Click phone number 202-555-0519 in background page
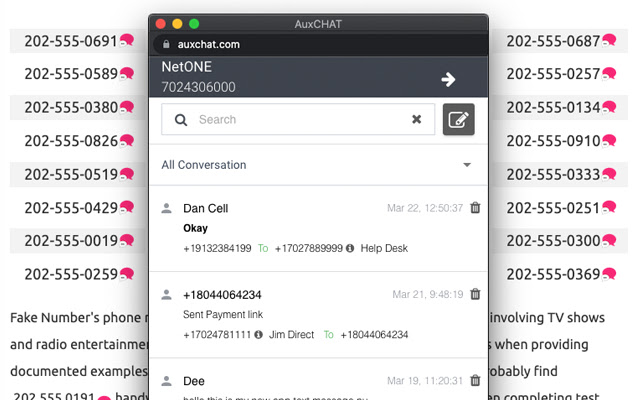This screenshot has height=400, width=640. pyautogui.click(x=71, y=174)
